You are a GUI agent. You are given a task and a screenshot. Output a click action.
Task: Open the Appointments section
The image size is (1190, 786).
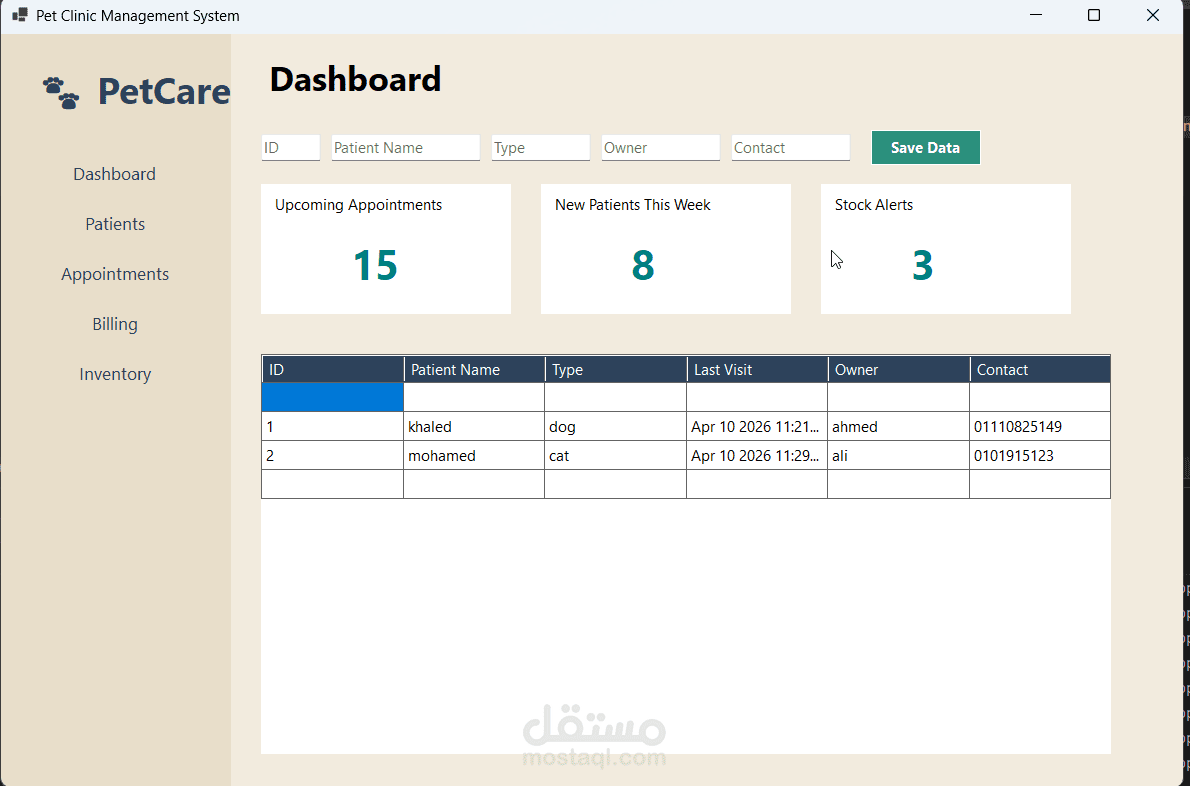pyautogui.click(x=115, y=274)
